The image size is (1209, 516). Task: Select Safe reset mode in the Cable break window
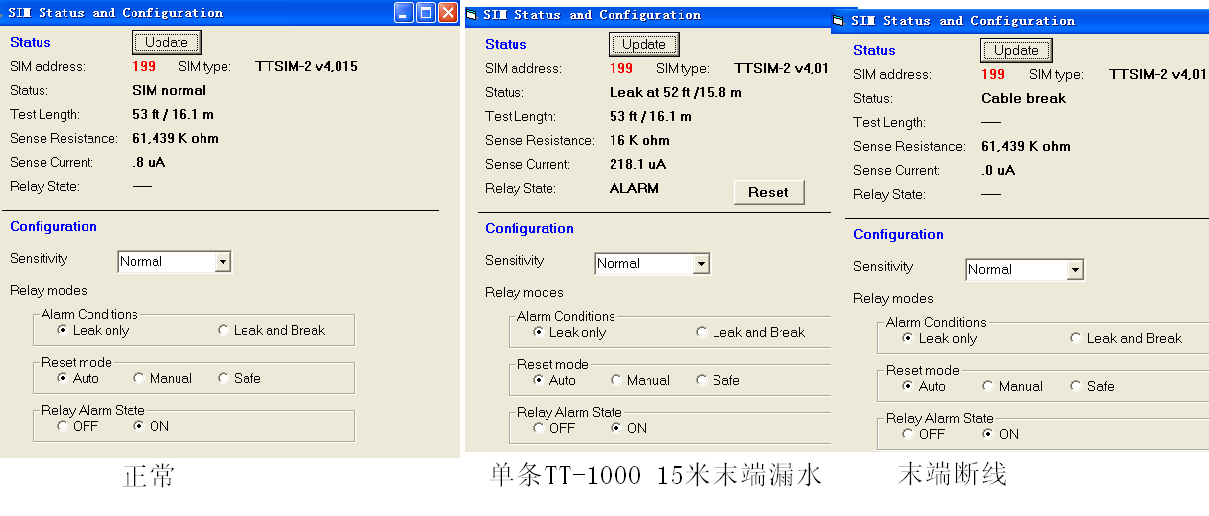pos(1076,387)
